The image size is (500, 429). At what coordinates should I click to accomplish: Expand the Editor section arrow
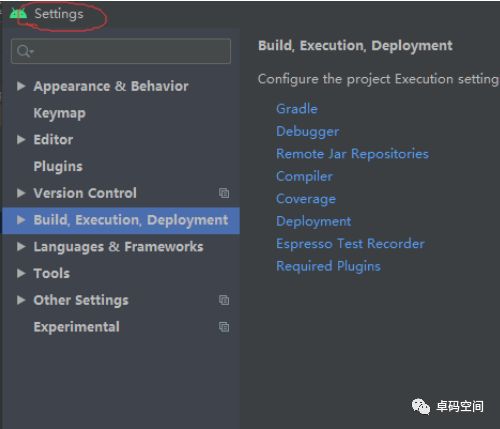point(21,139)
